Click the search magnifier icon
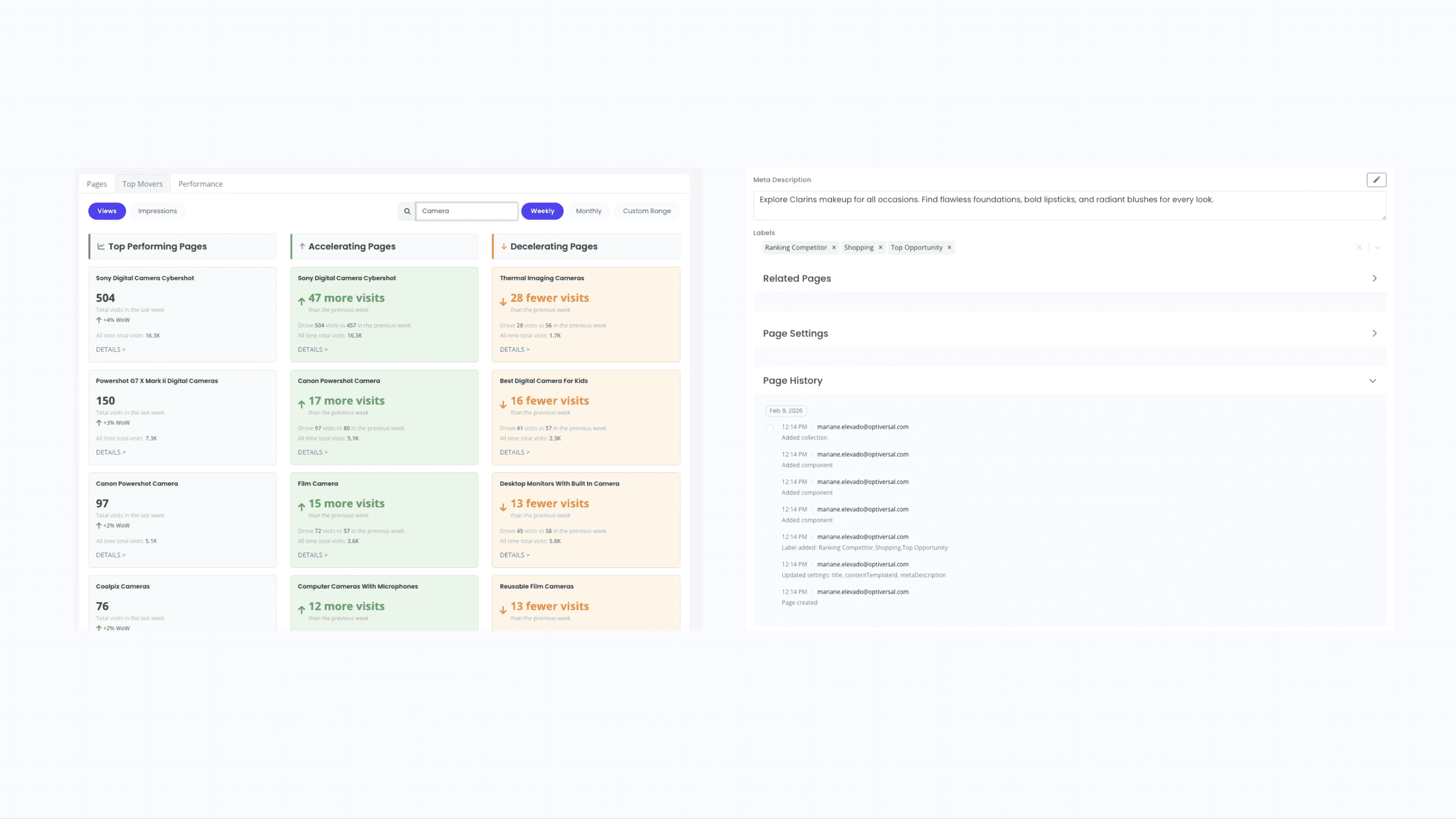 [x=407, y=211]
